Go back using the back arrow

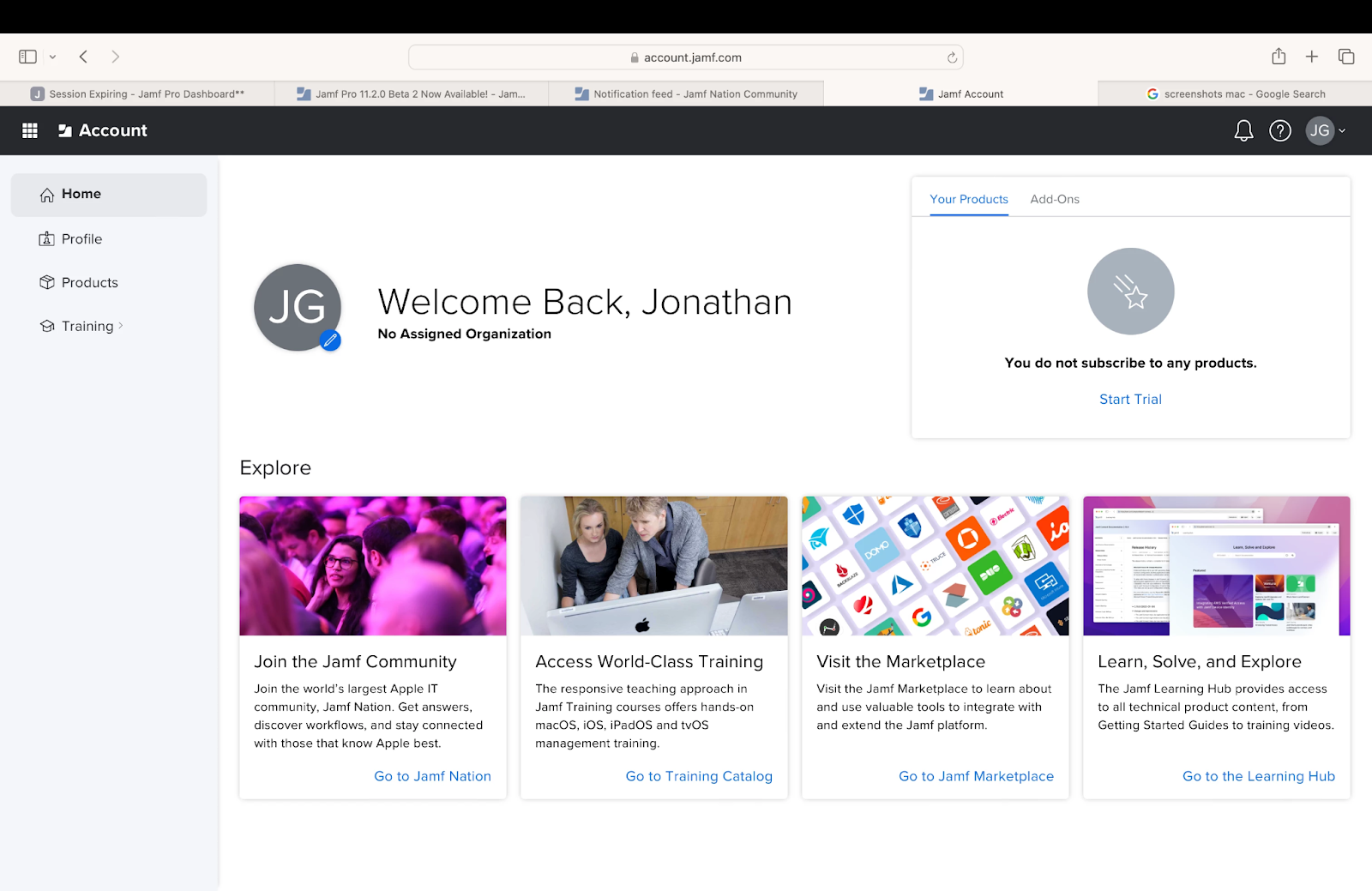[83, 57]
